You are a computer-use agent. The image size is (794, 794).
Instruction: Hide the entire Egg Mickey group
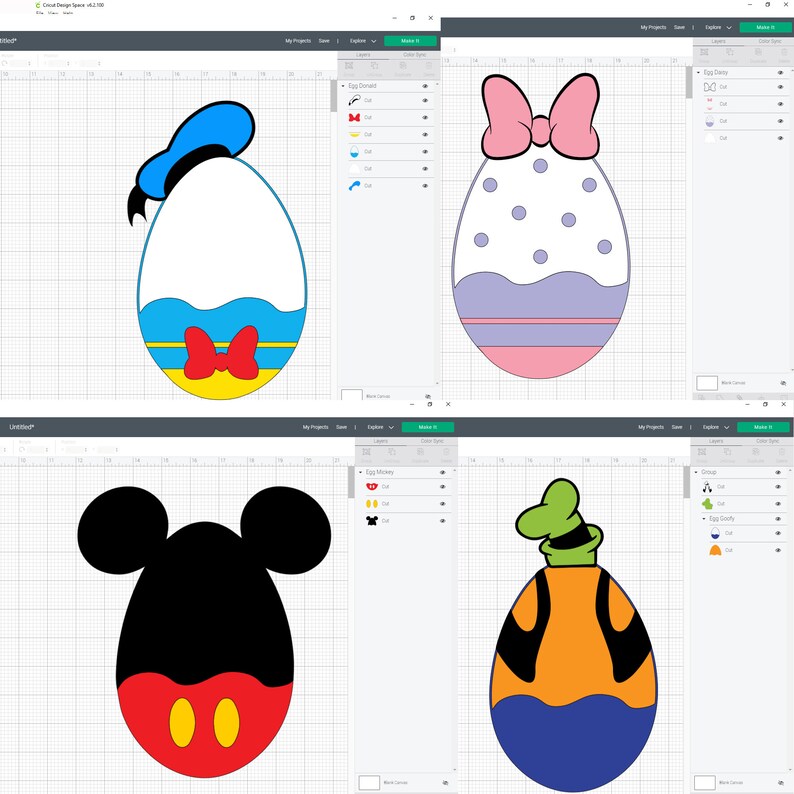(443, 472)
